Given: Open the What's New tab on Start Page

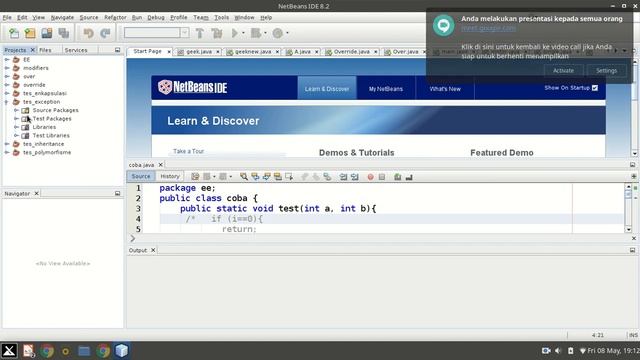Looking at the screenshot, I should tap(445, 89).
